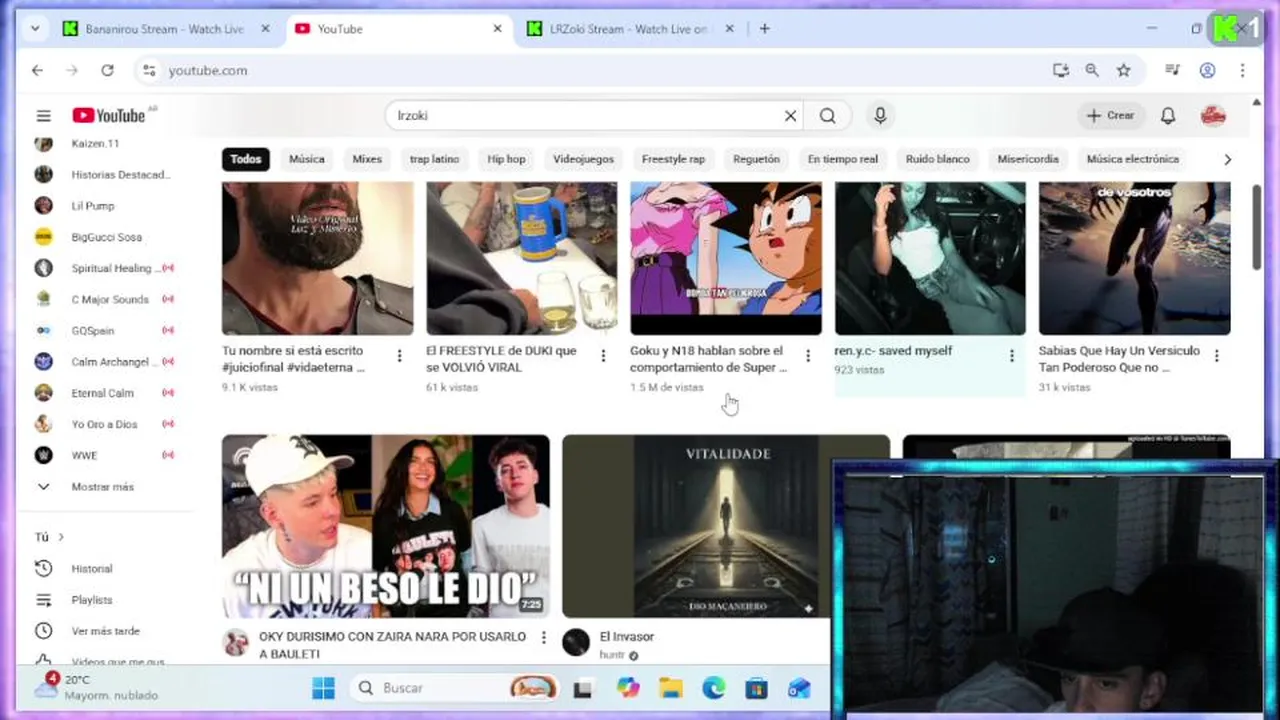Open the tab search dropdown arrow

[35, 29]
